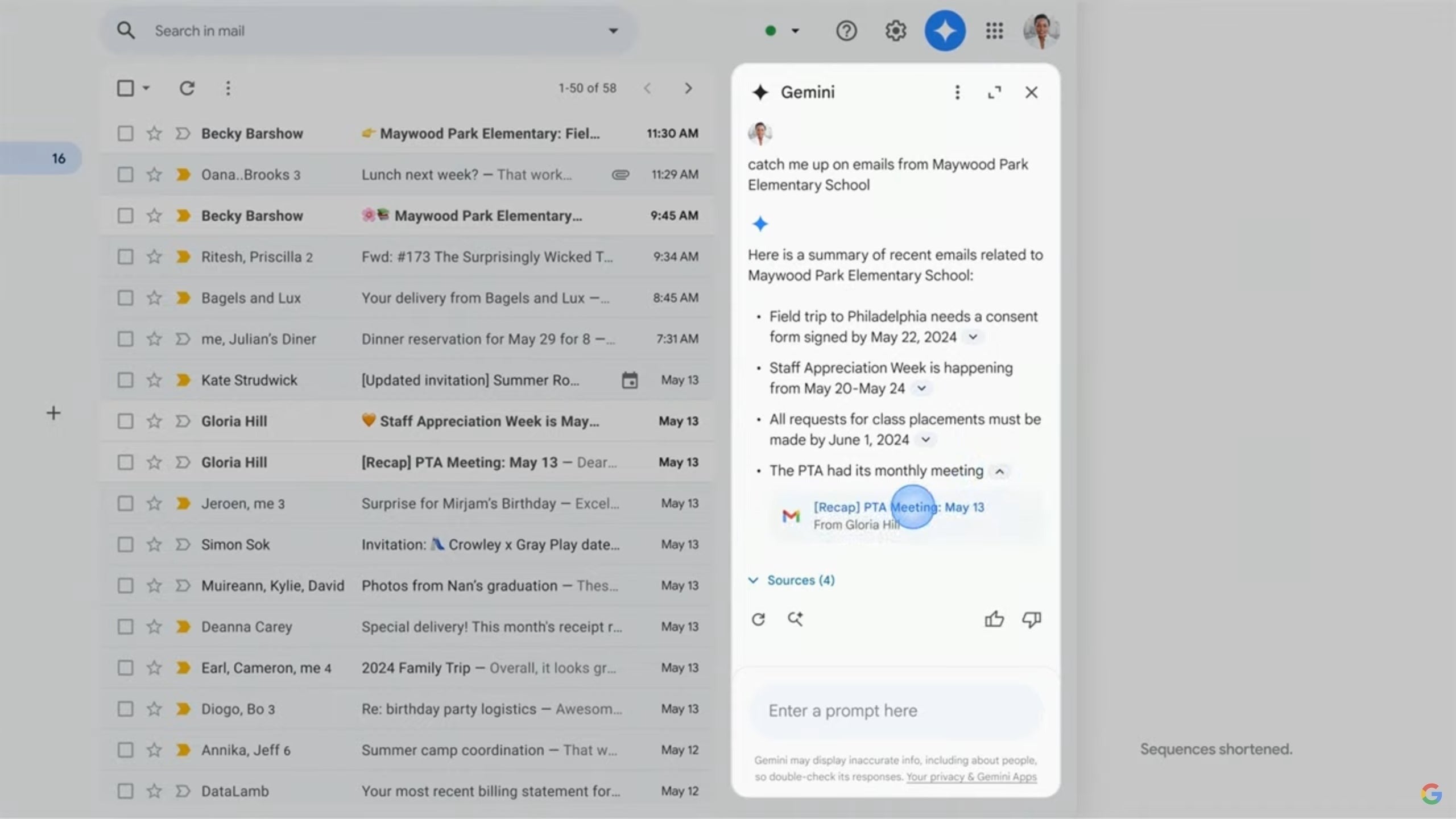Toggle star on Gloria Hill Staff Appreciation email
The width and height of the screenshot is (1456, 819).
point(153,421)
